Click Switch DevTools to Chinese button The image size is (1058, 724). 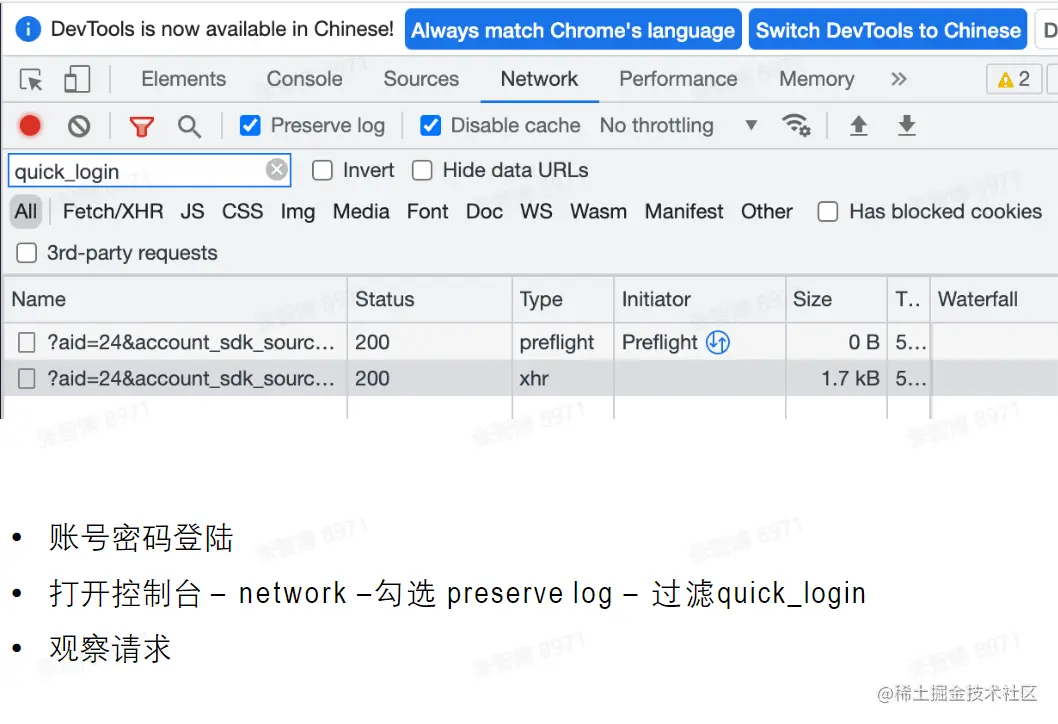click(x=888, y=30)
